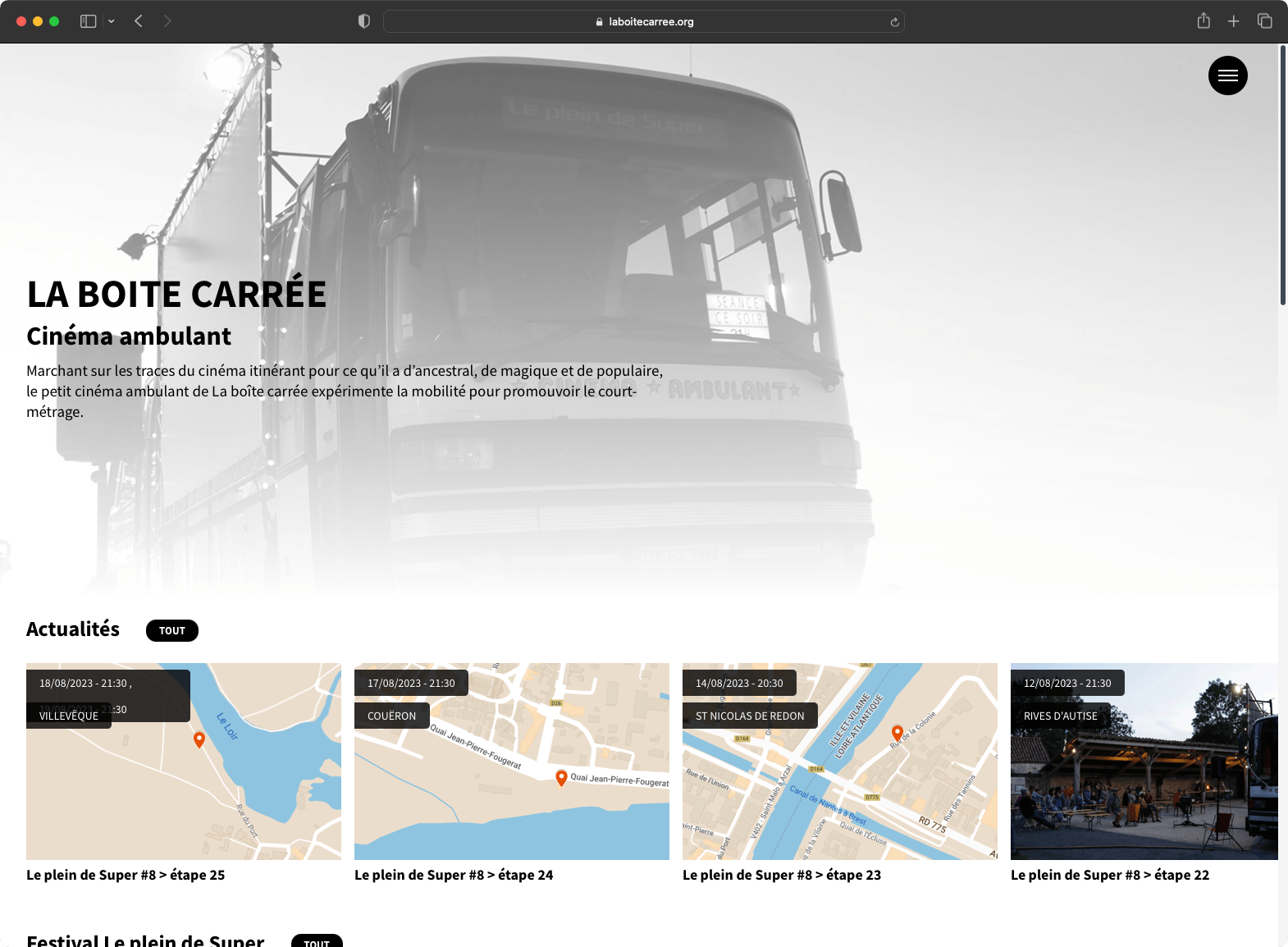Go forward to next page
The height and width of the screenshot is (947, 1288).
pos(167,21)
